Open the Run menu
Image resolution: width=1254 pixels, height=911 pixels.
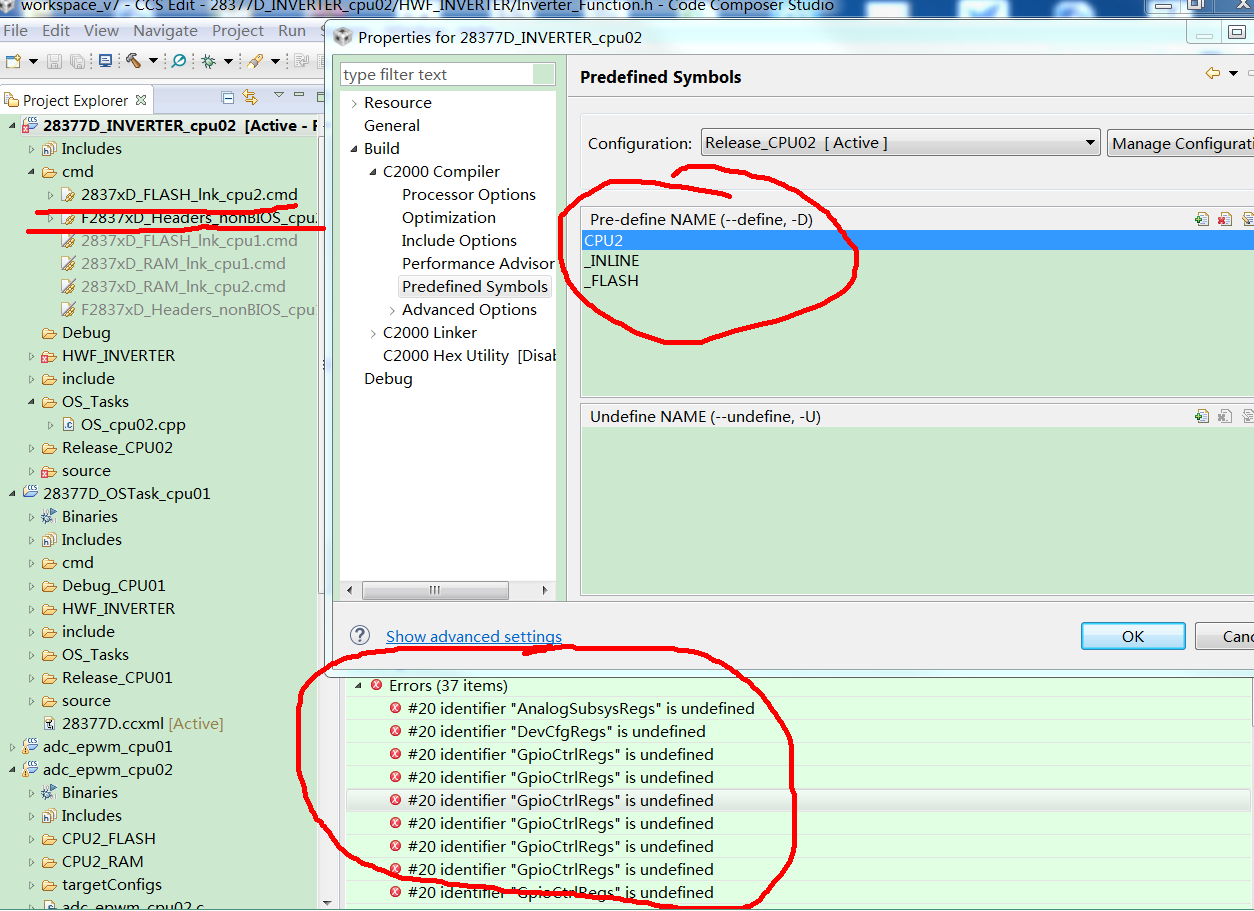(292, 30)
